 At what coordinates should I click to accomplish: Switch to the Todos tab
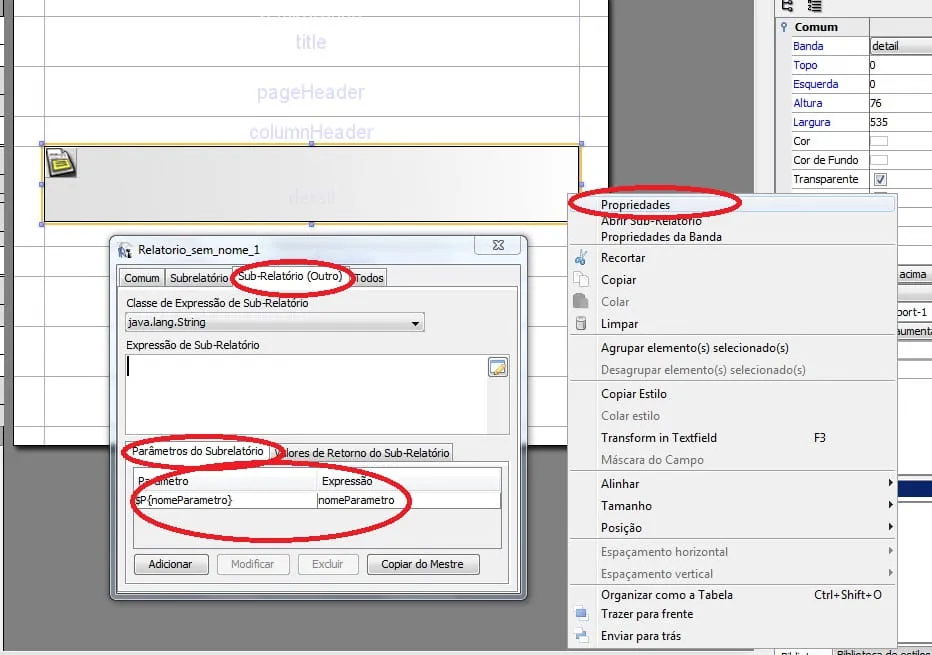pos(369,278)
